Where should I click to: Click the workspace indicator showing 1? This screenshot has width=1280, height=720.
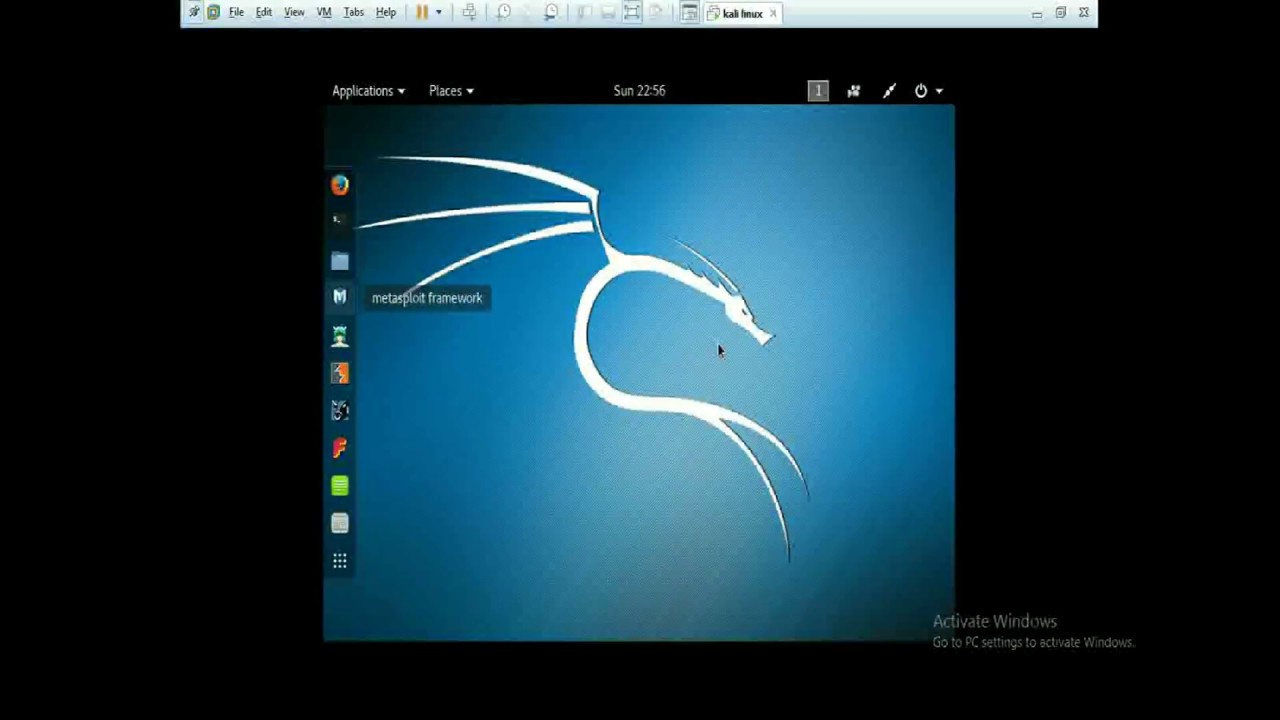coord(818,91)
